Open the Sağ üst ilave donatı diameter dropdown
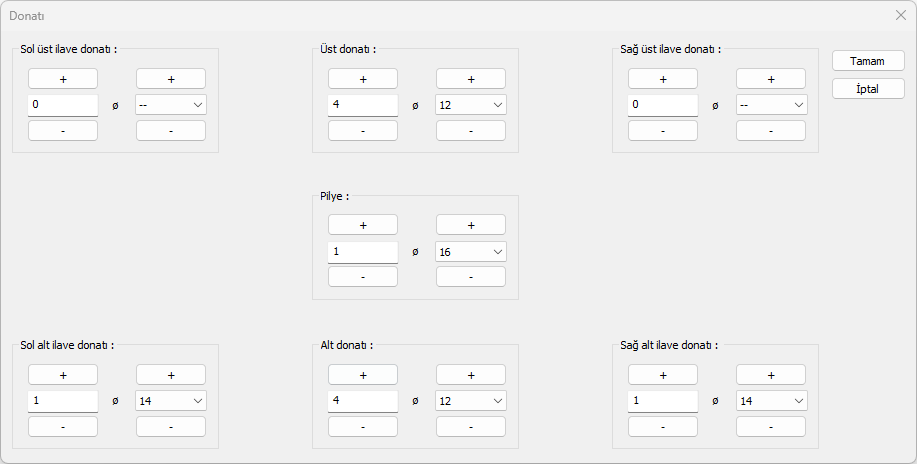Image resolution: width=917 pixels, height=464 pixels. (x=770, y=105)
